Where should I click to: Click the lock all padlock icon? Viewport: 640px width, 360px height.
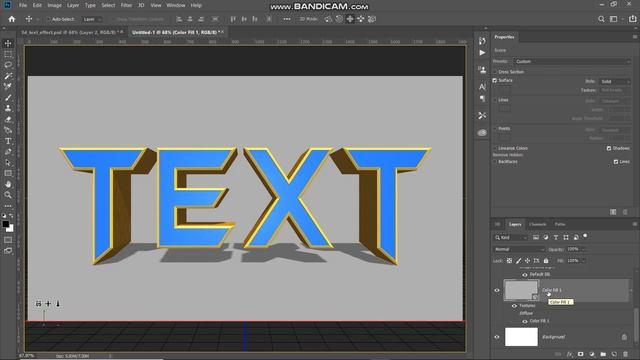point(546,260)
